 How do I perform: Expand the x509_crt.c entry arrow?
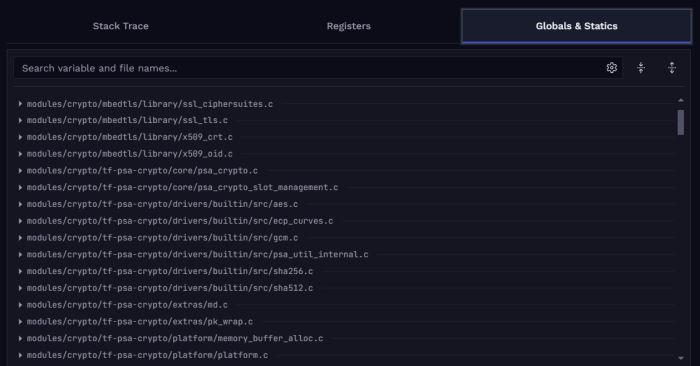[20, 137]
